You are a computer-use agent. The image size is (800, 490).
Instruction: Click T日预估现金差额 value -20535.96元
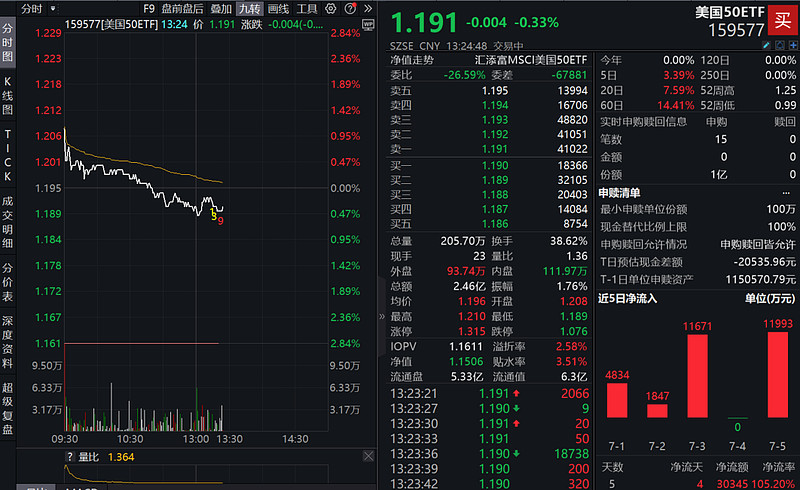[x=764, y=262]
